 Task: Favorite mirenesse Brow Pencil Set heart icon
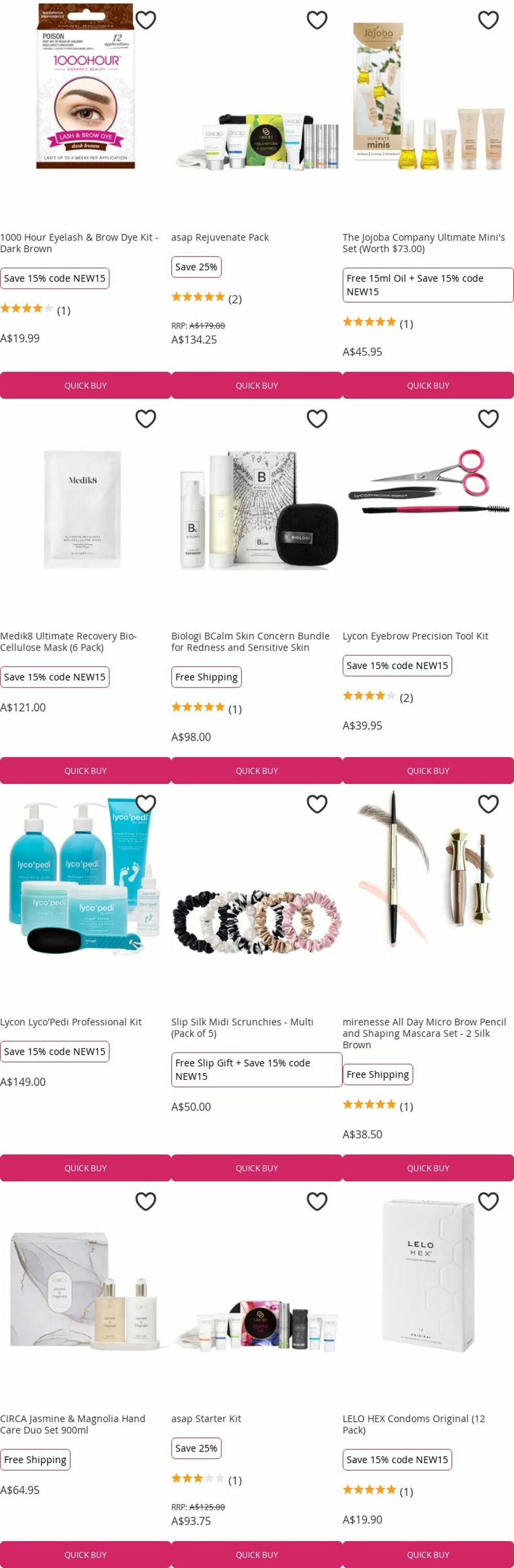pos(488,804)
